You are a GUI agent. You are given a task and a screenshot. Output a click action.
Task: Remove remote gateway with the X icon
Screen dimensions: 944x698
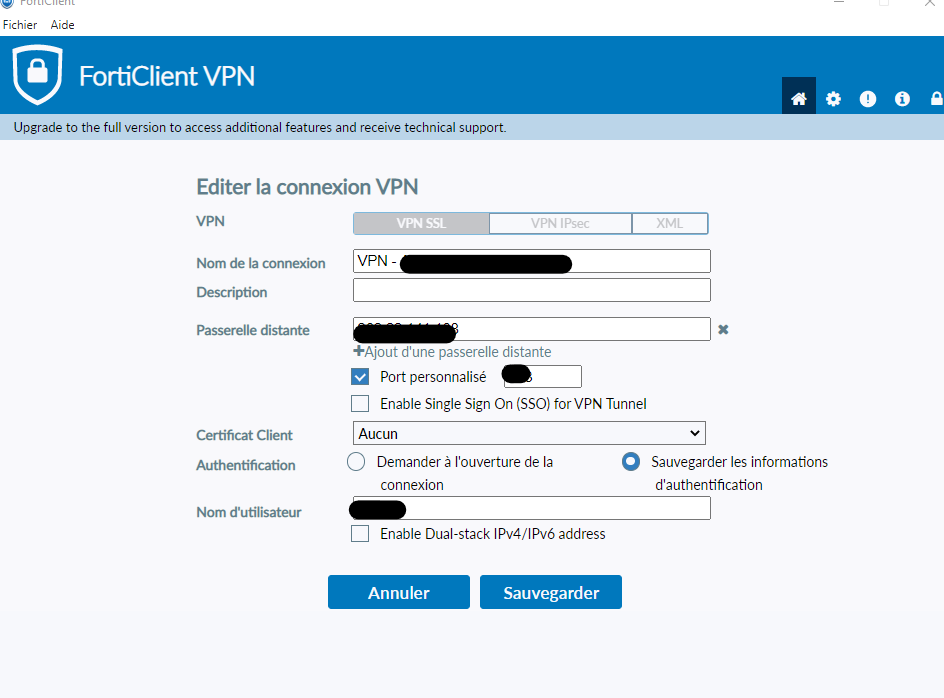click(723, 329)
